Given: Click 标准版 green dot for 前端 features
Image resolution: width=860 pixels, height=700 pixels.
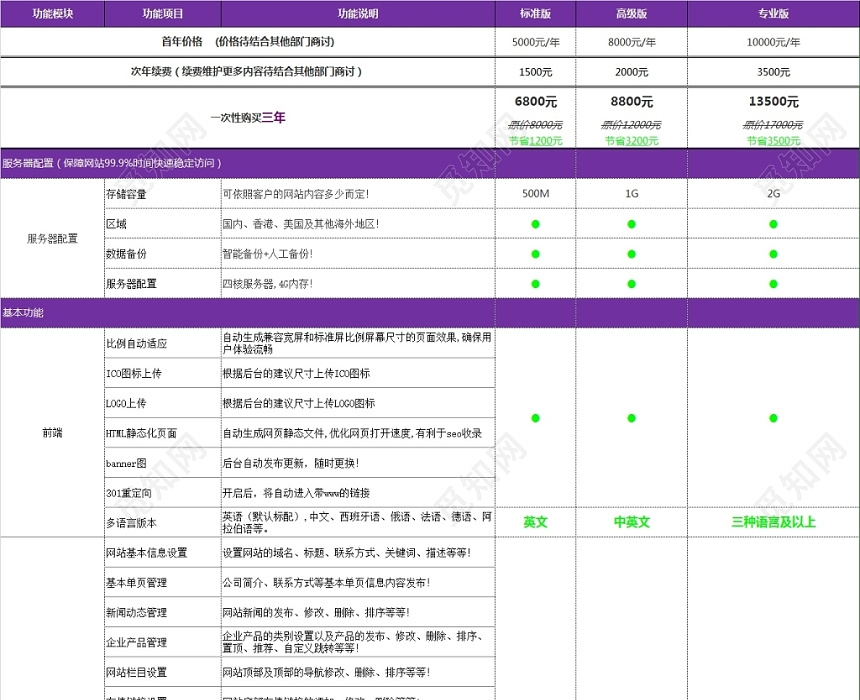Looking at the screenshot, I should tap(535, 418).
